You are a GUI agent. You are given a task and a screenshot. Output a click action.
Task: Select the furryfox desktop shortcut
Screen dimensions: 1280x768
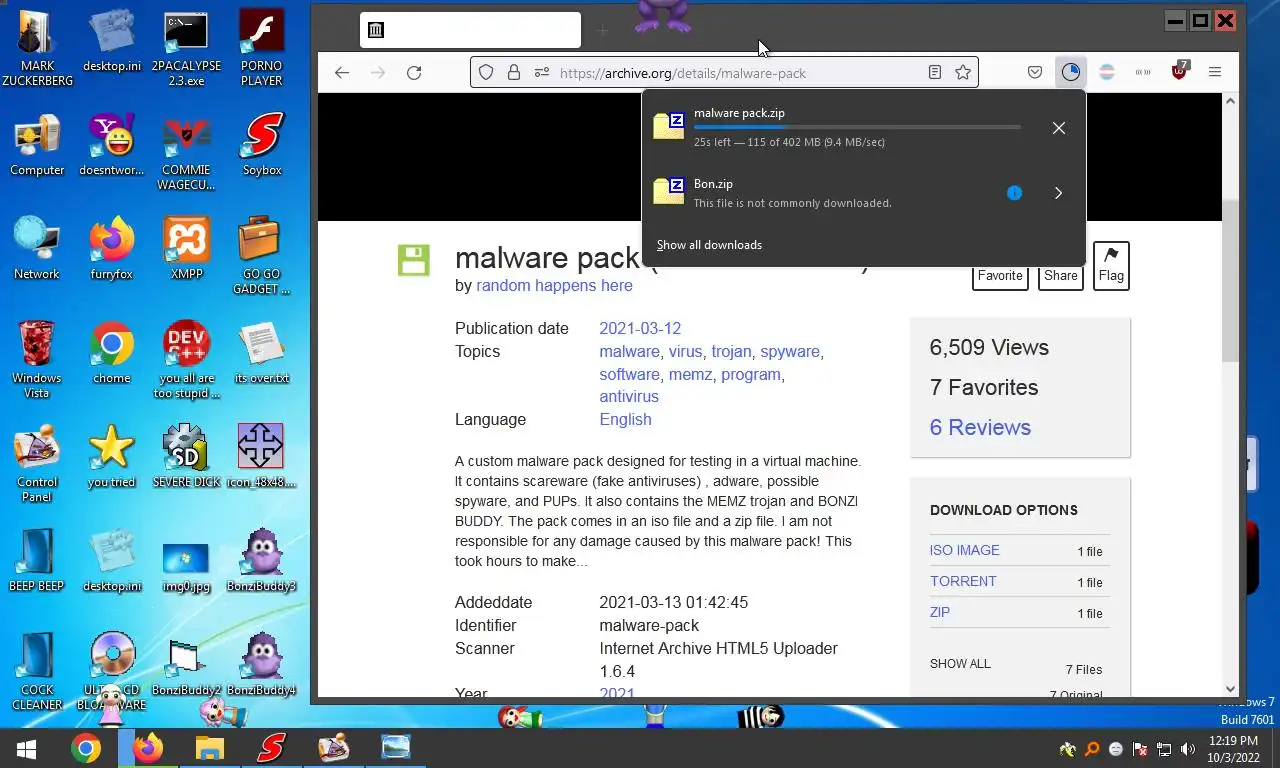(112, 249)
